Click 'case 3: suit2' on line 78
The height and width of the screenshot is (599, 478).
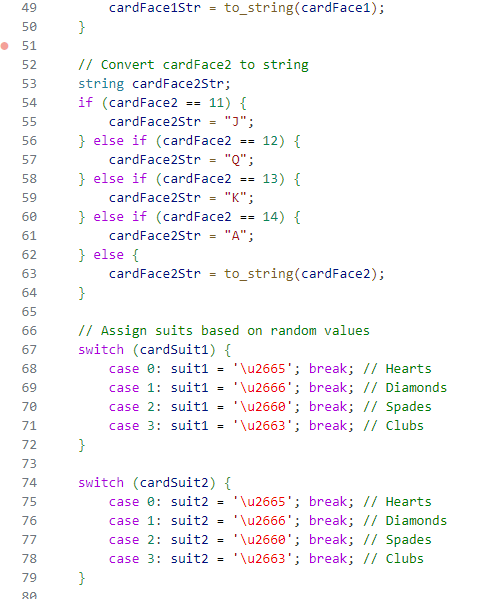(159, 559)
